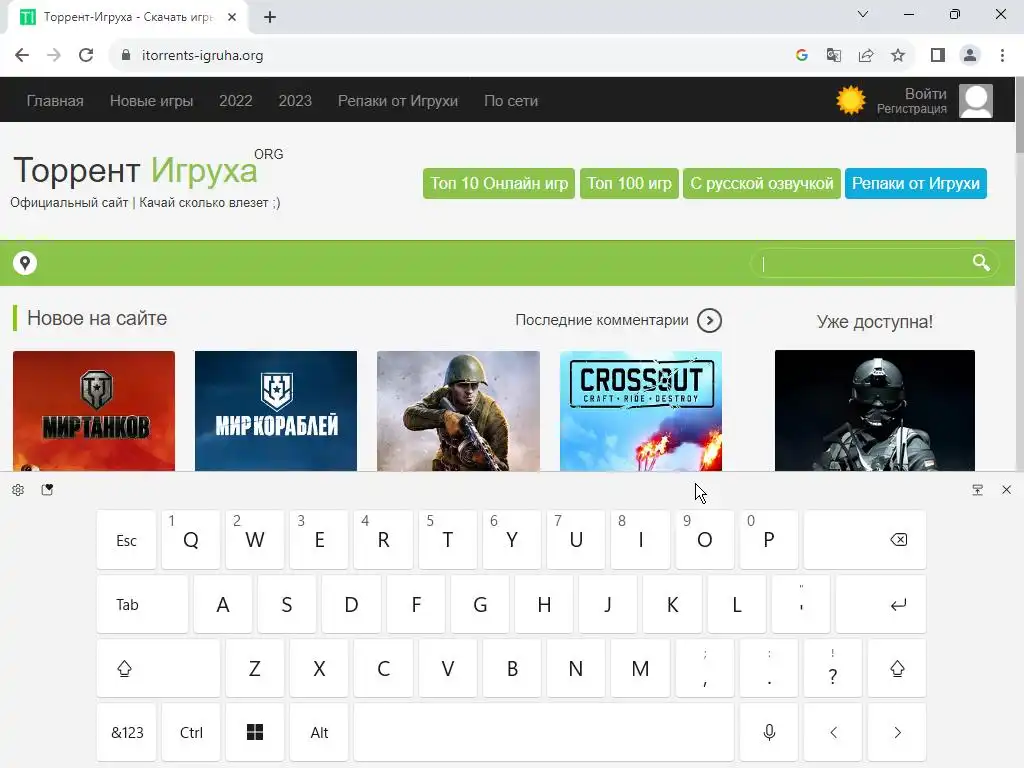Open the keyboard emoji/clipboard icon
This screenshot has width=1024, height=768.
[x=47, y=490]
